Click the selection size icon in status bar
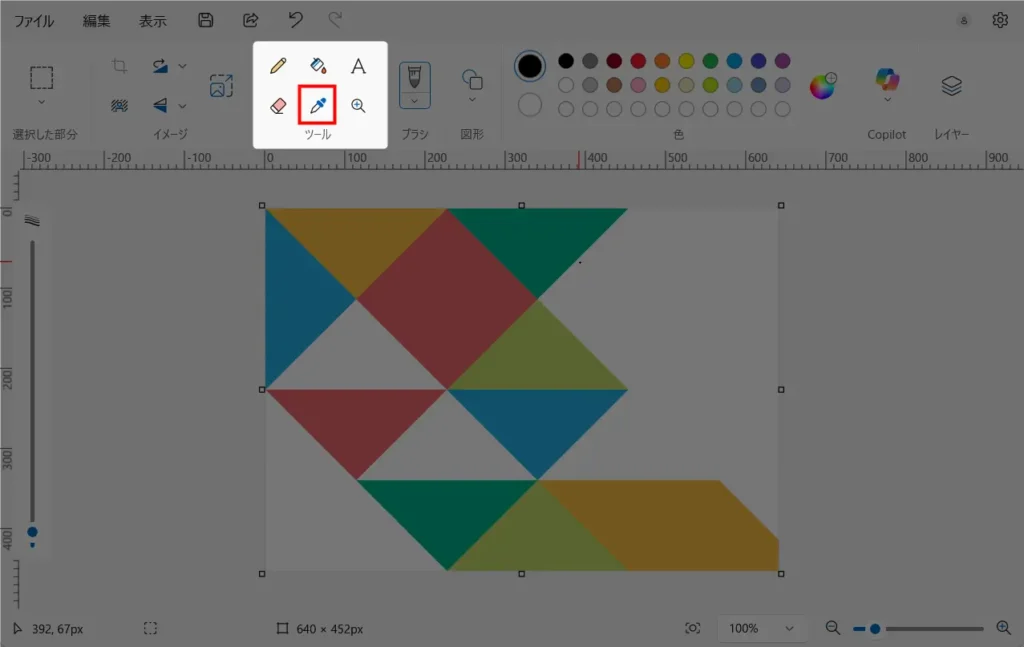 tap(150, 628)
